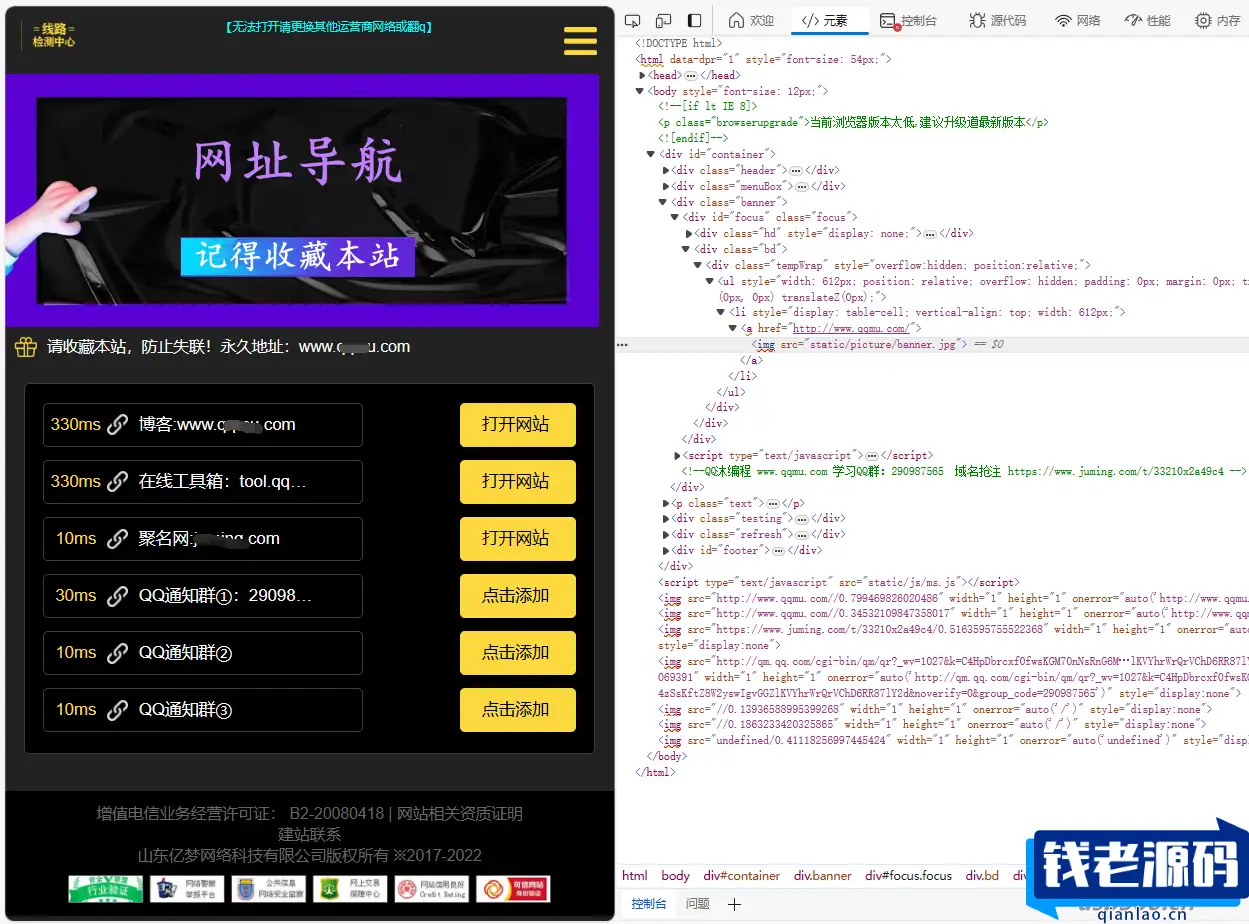Image resolution: width=1249 pixels, height=924 pixels.
Task: Click ellipsis badge in div class header line
Action: point(796,171)
